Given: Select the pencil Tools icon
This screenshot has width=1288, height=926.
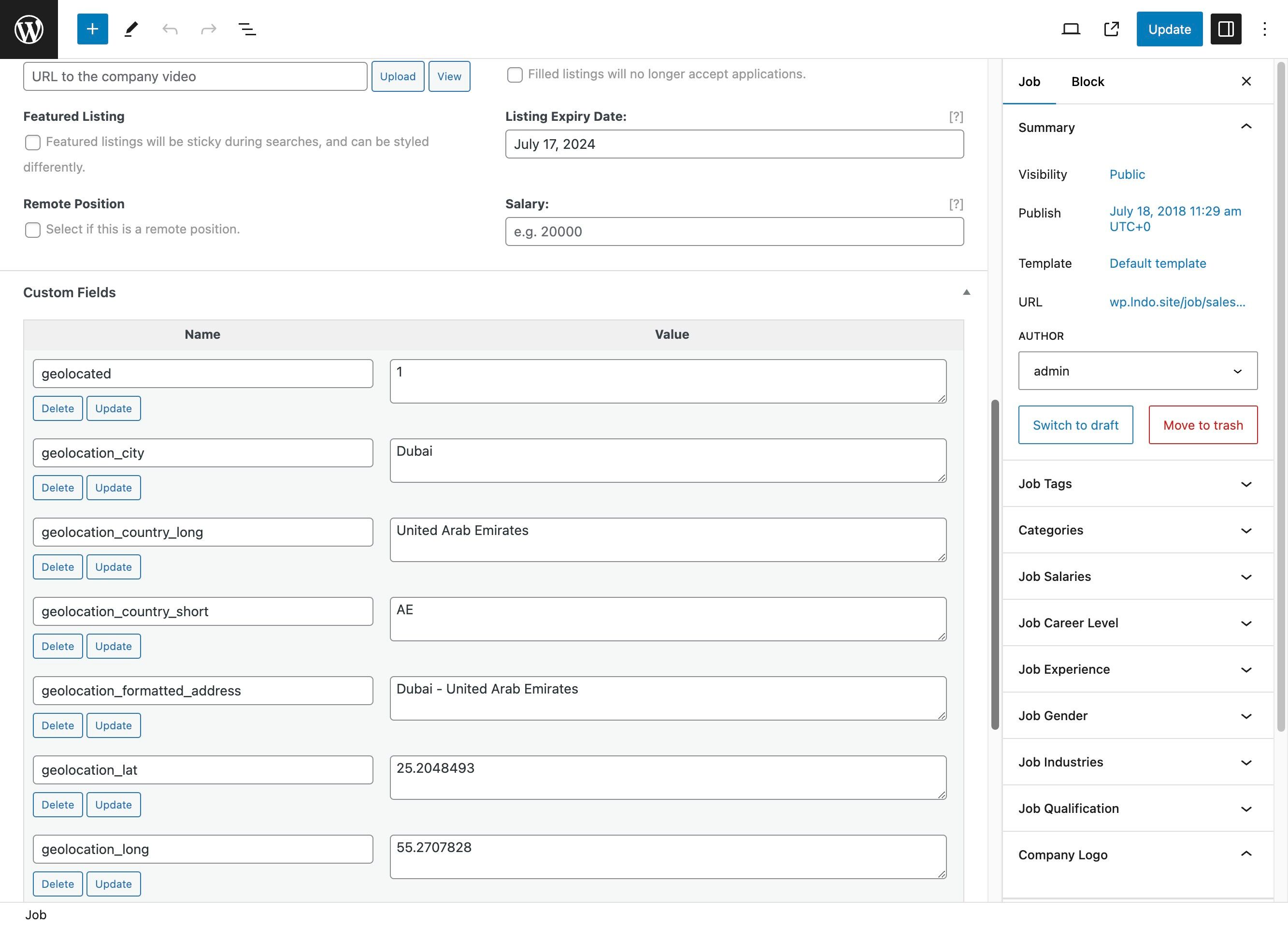Looking at the screenshot, I should [x=131, y=29].
